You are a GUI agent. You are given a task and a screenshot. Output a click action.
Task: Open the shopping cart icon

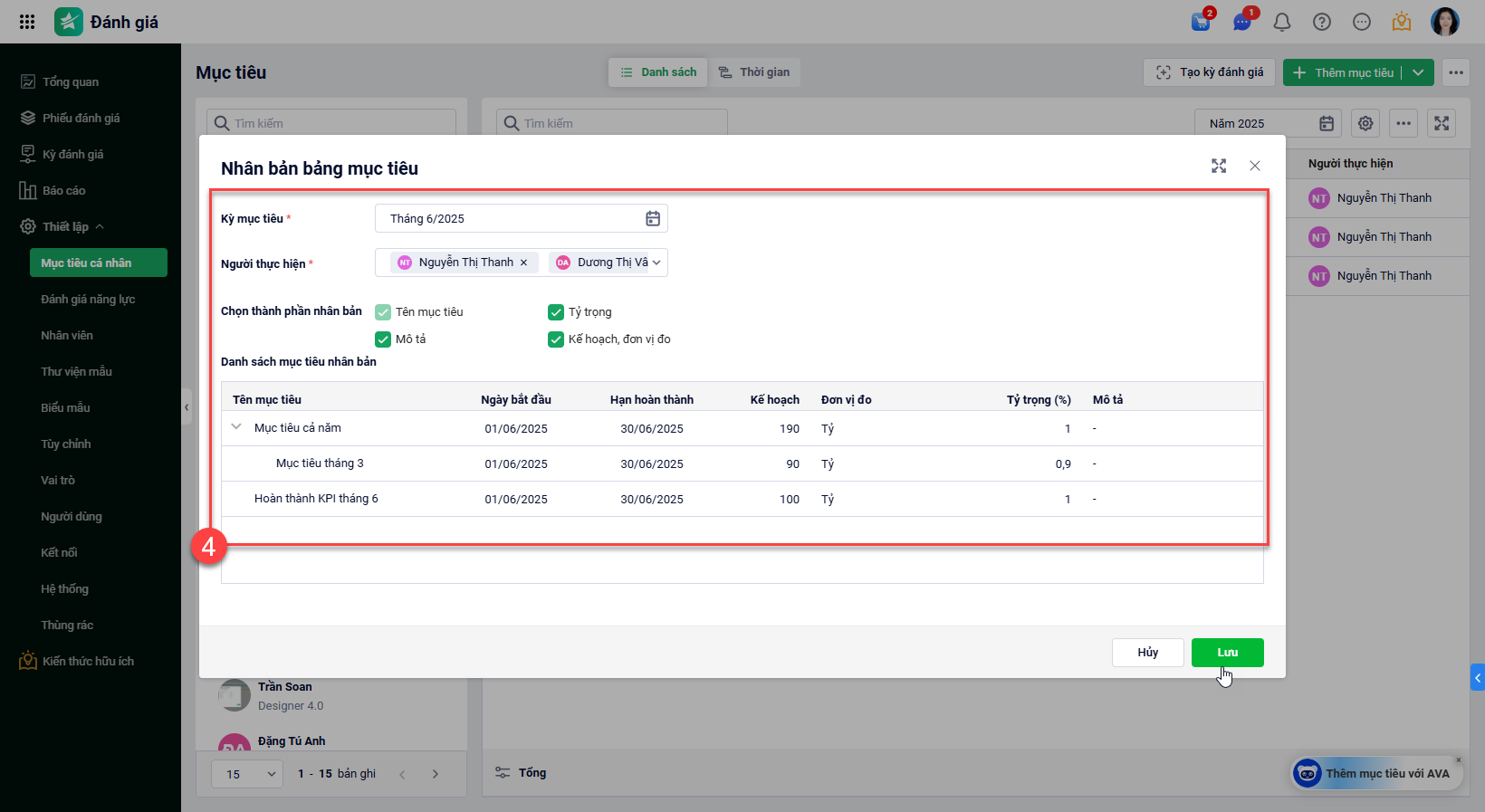tap(1201, 22)
